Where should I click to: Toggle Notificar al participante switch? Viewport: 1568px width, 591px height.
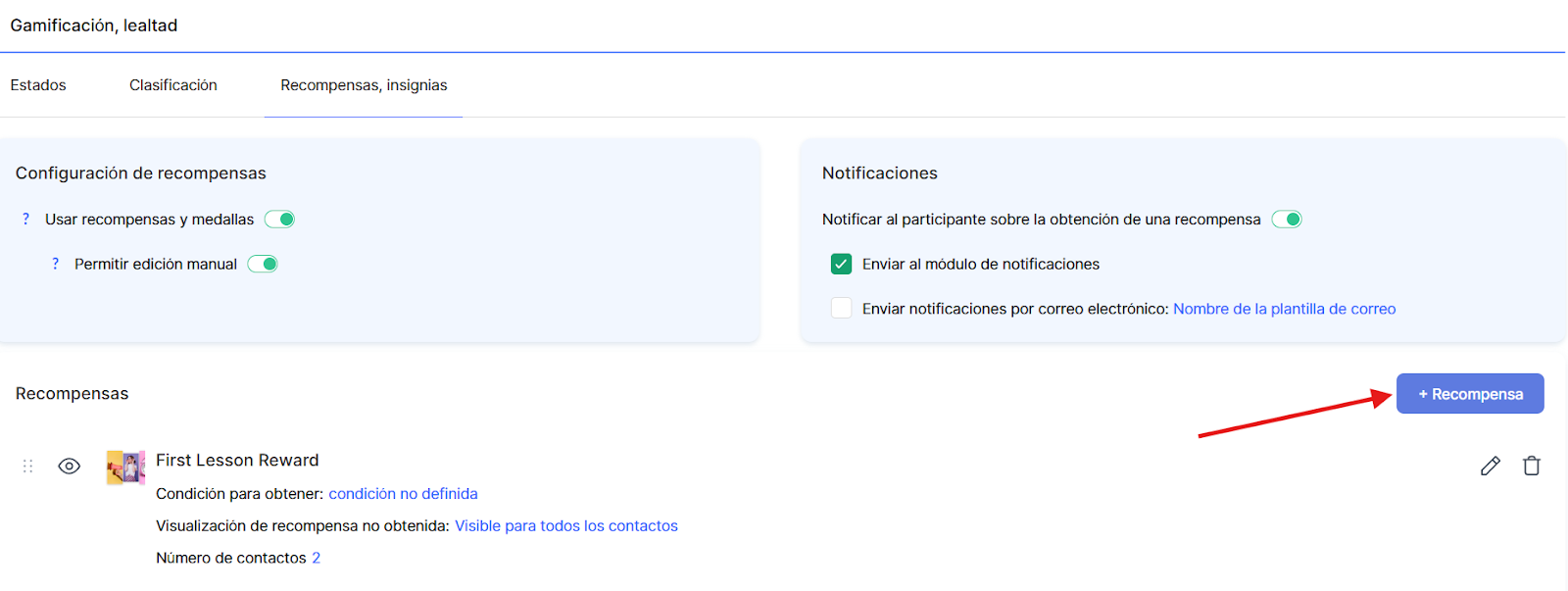1287,220
